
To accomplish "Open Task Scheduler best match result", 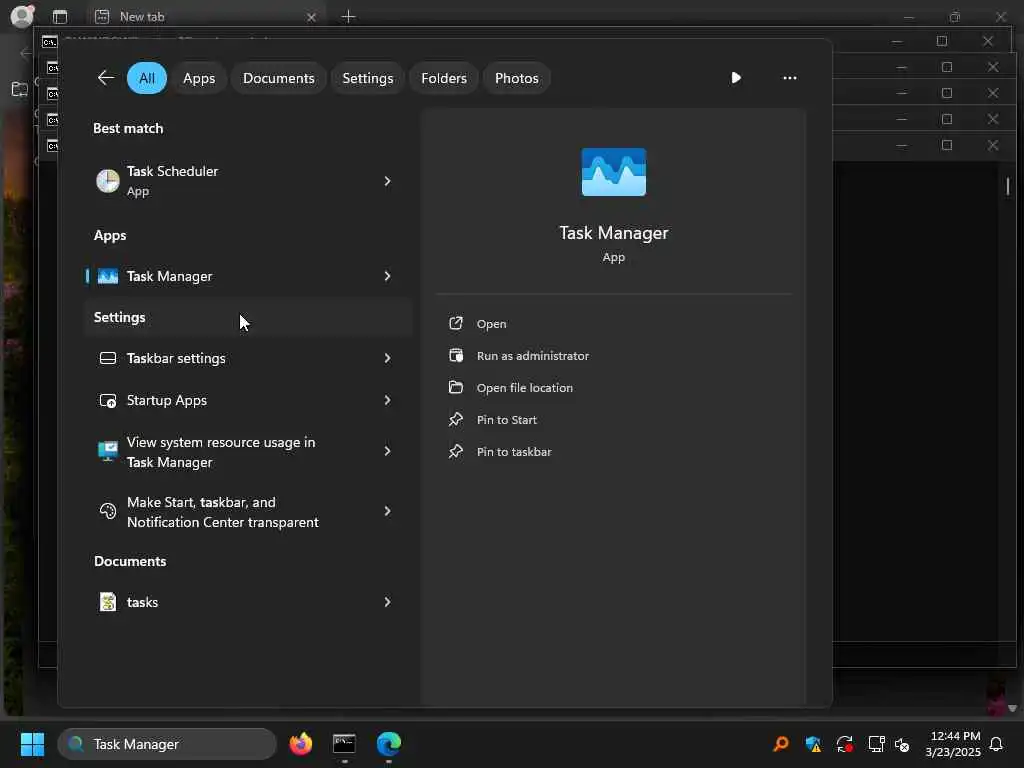I will (x=248, y=181).
